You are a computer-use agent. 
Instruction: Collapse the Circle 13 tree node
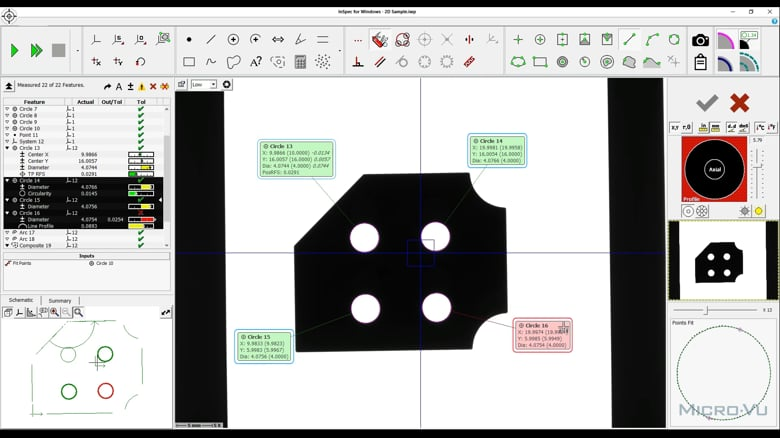click(x=7, y=148)
